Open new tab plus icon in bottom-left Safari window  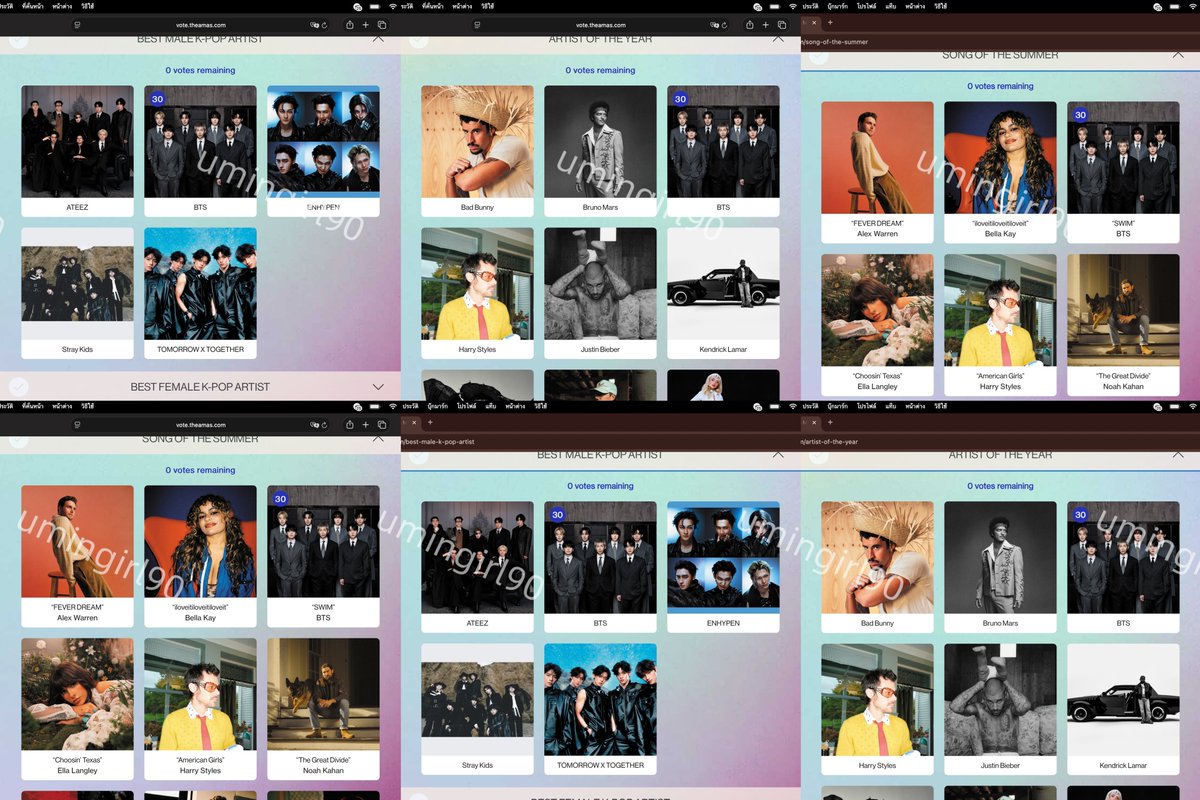[x=366, y=424]
